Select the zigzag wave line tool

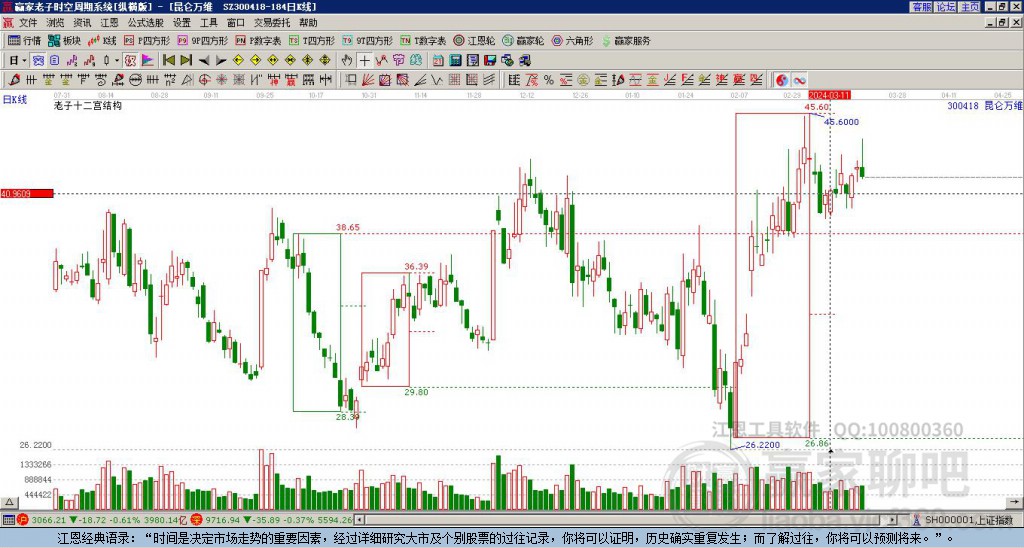(x=437, y=80)
